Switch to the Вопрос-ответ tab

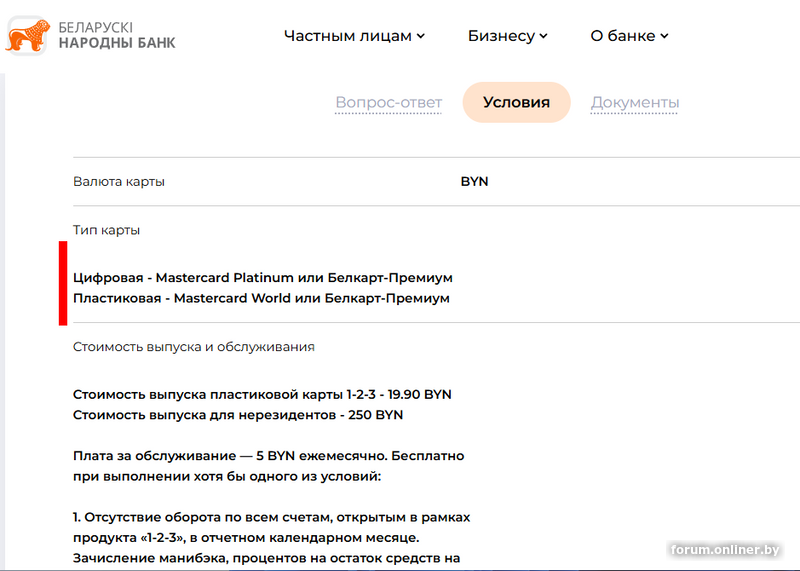pos(388,102)
